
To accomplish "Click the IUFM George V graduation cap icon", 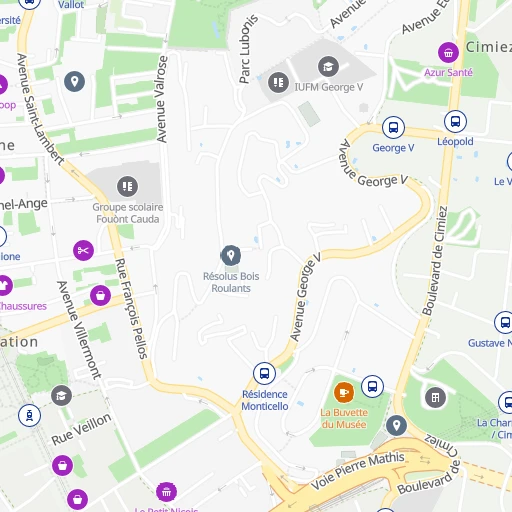I will coord(328,67).
